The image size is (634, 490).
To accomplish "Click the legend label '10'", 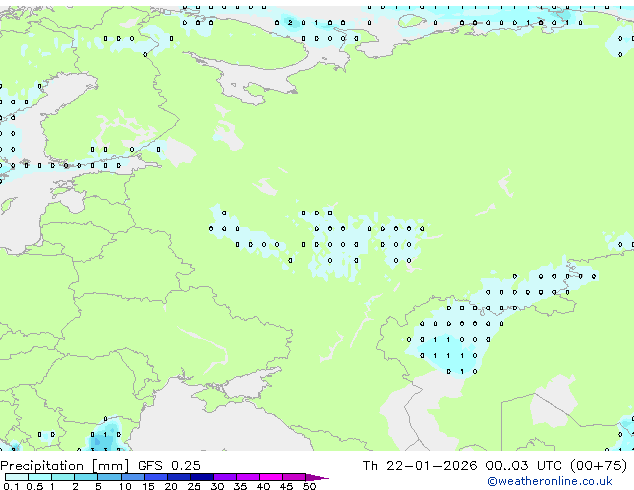I will coord(125,486).
